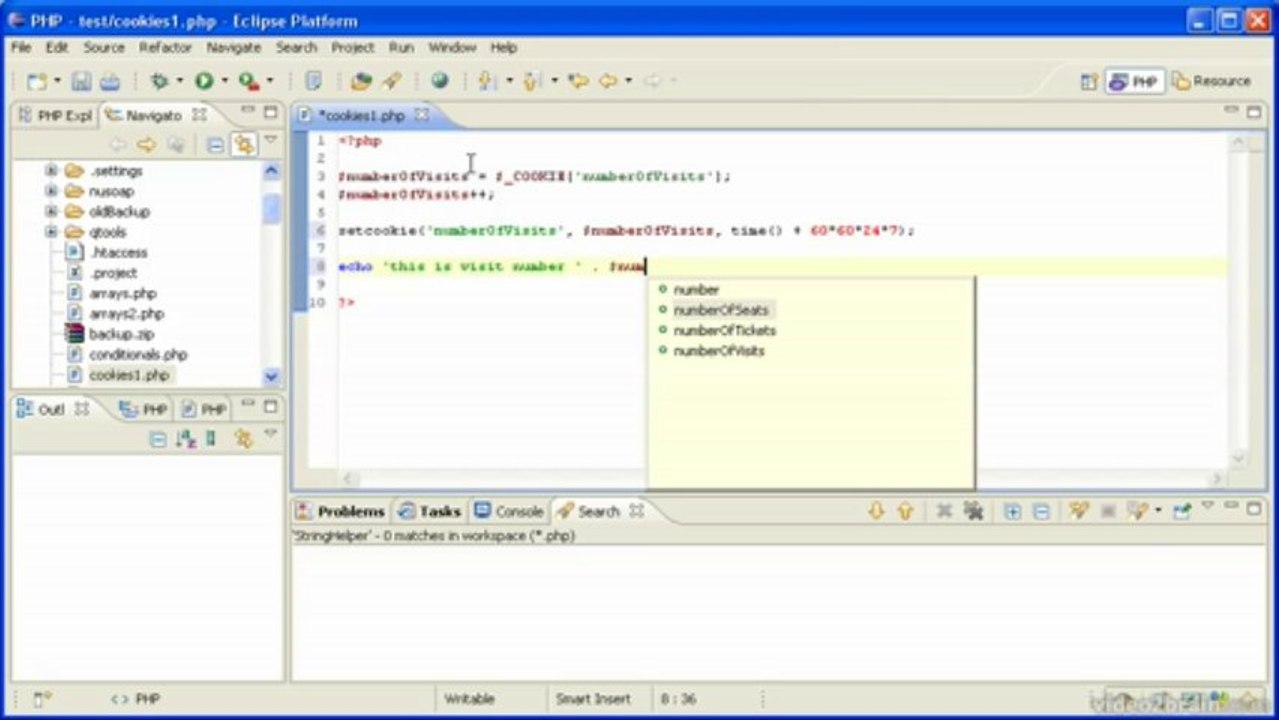The image size is (1279, 720).
Task: Collapse all in the Outline view
Action: point(157,439)
